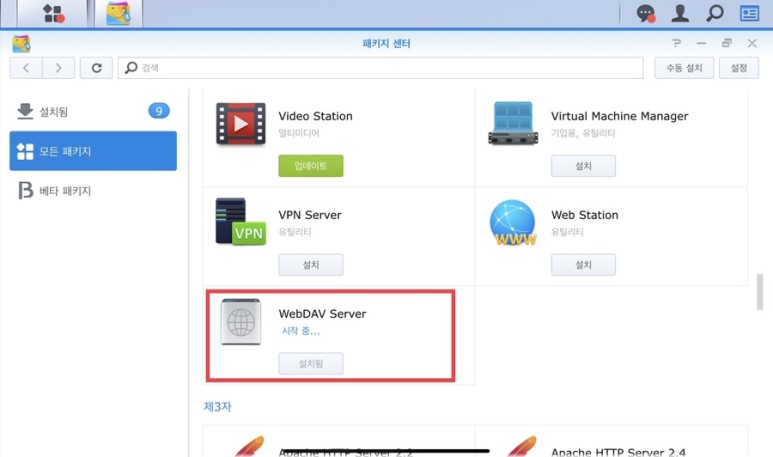Go back with the left arrow
The width and height of the screenshot is (773, 457).
[26, 68]
